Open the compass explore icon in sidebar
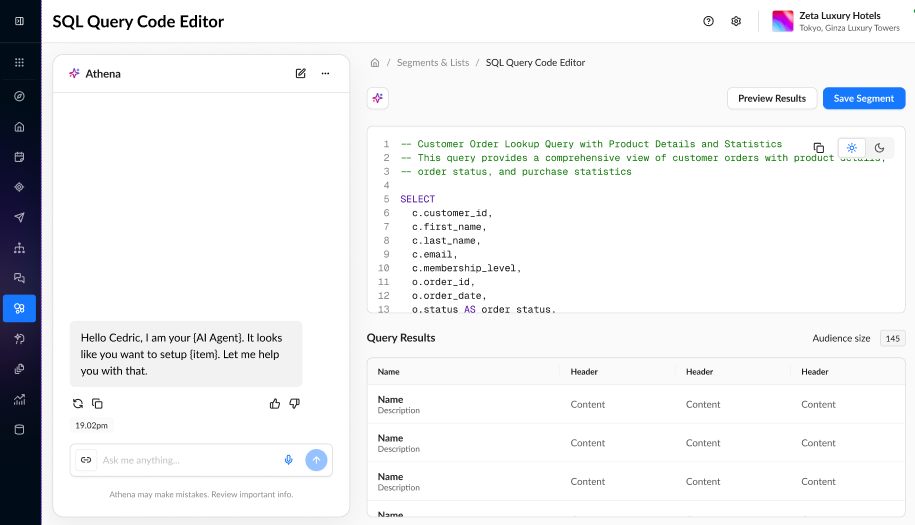Image resolution: width=915 pixels, height=525 pixels. click(x=19, y=96)
